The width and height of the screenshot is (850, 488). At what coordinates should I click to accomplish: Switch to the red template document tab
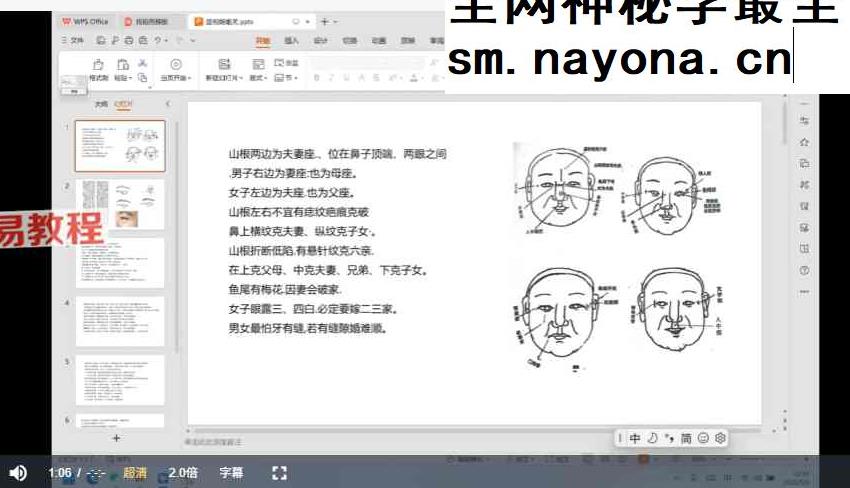146,22
